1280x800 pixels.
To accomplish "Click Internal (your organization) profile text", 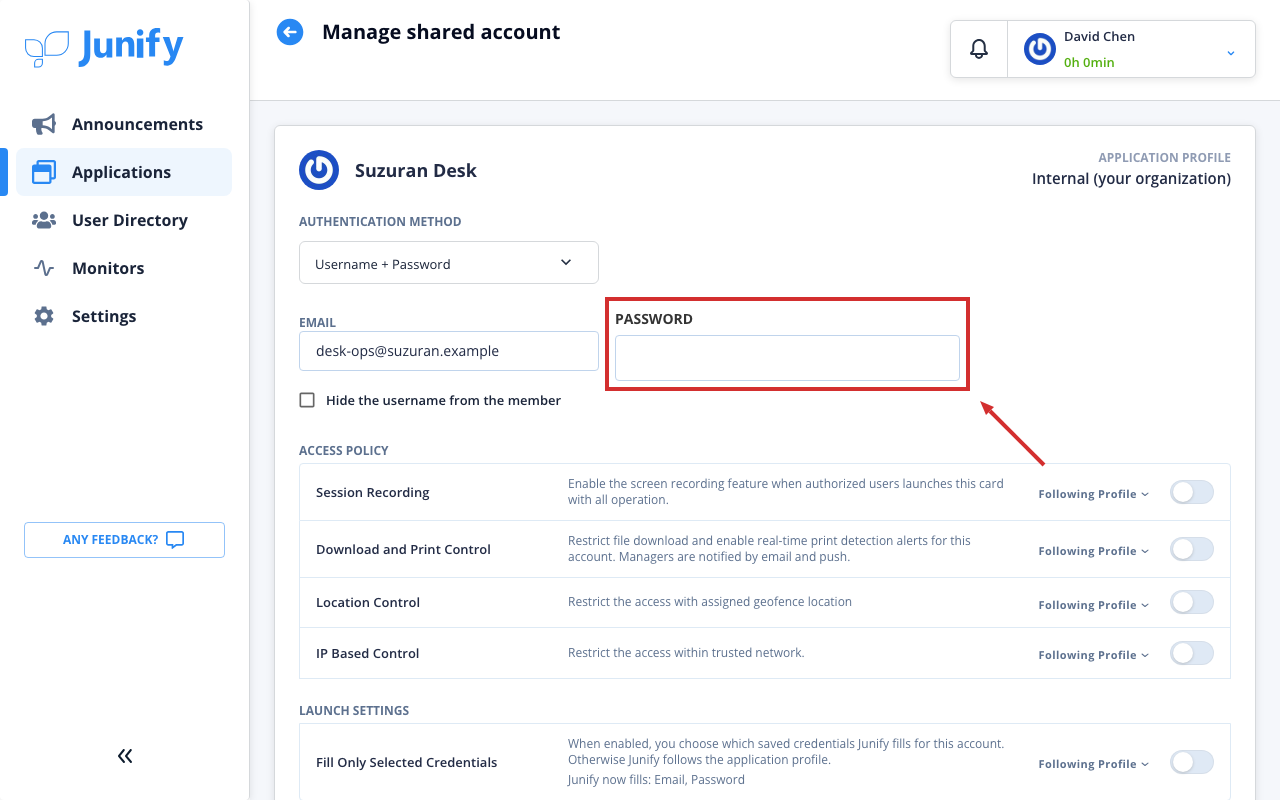I will [1131, 178].
